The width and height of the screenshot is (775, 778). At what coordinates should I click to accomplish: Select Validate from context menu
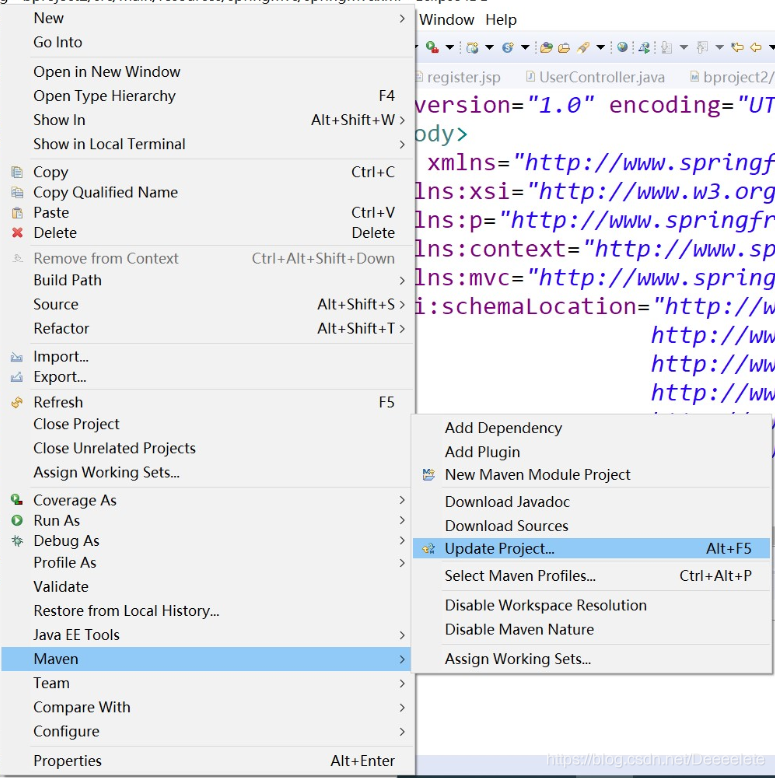pyautogui.click(x=206, y=587)
